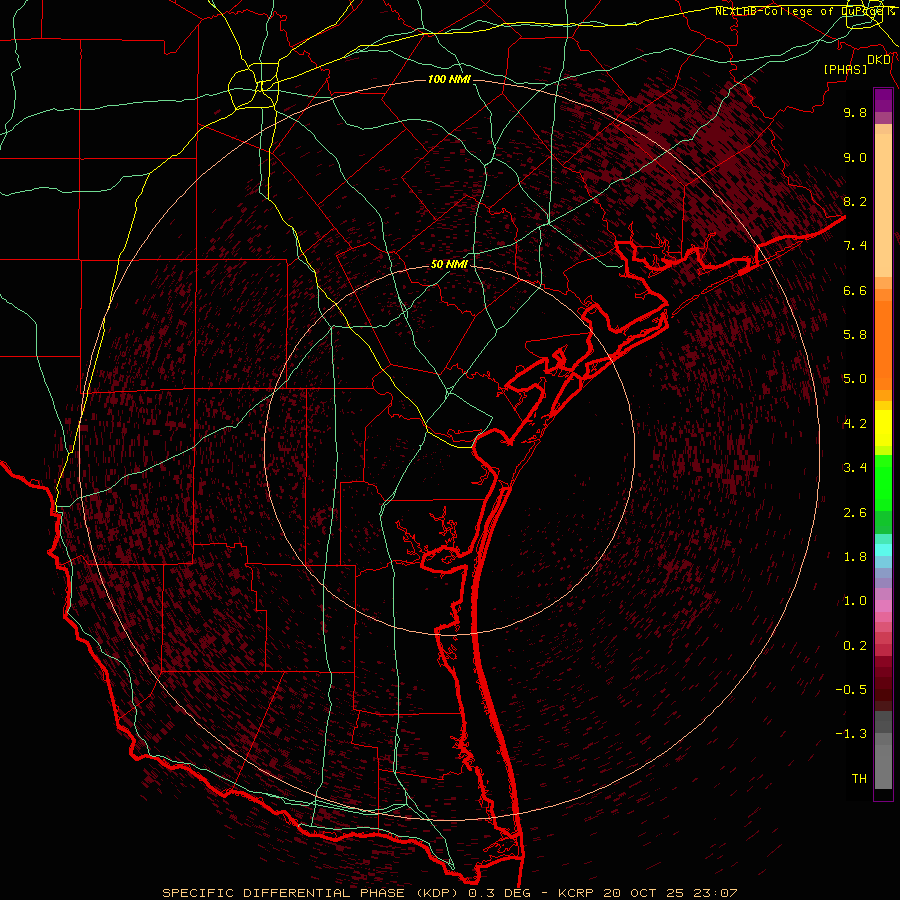Pick the light peach band in color bar
The image size is (900, 900).
point(883,205)
